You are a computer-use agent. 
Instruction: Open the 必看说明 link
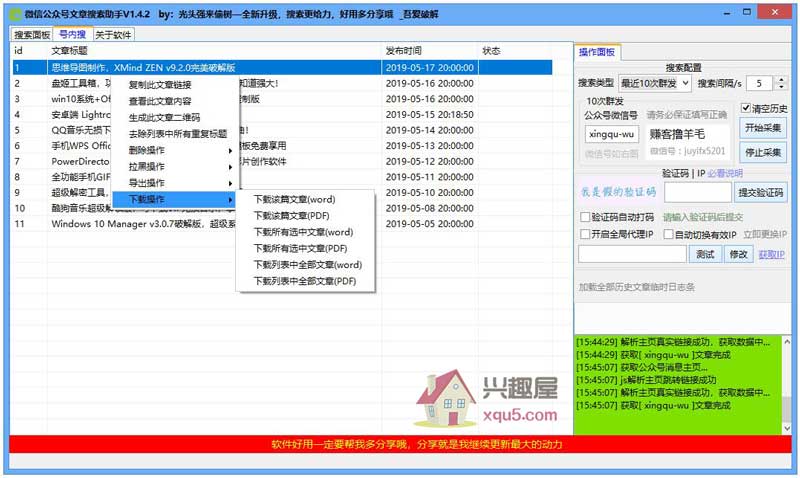click(725, 173)
